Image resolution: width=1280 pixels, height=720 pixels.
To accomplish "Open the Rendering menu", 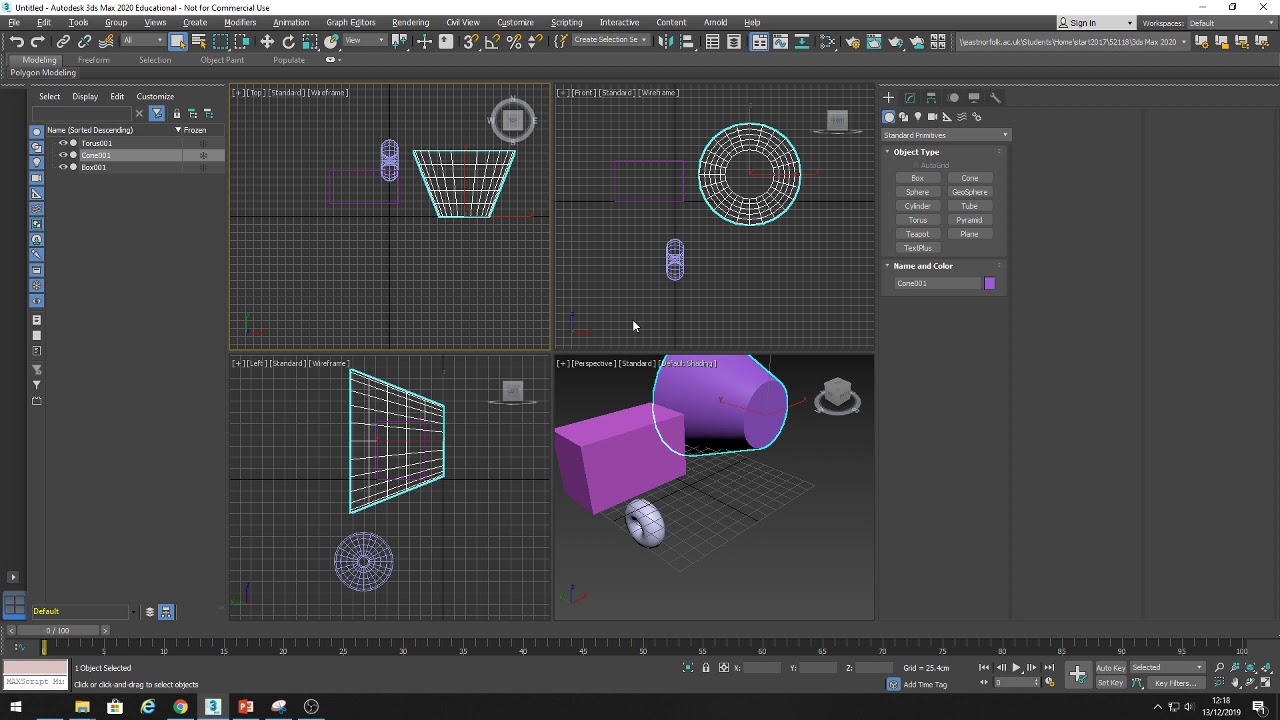I will pyautogui.click(x=410, y=22).
